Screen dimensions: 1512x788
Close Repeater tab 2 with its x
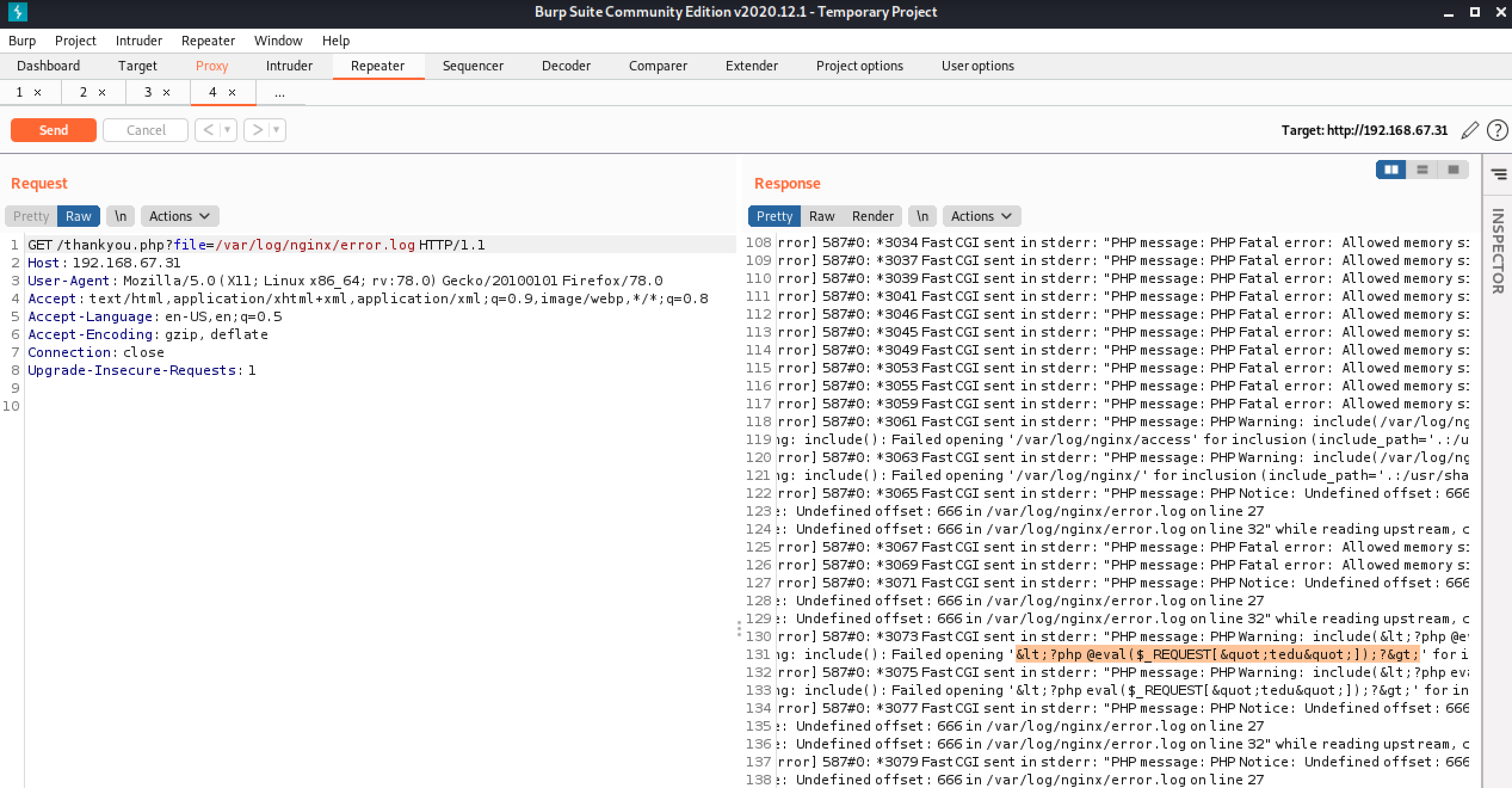click(x=102, y=93)
